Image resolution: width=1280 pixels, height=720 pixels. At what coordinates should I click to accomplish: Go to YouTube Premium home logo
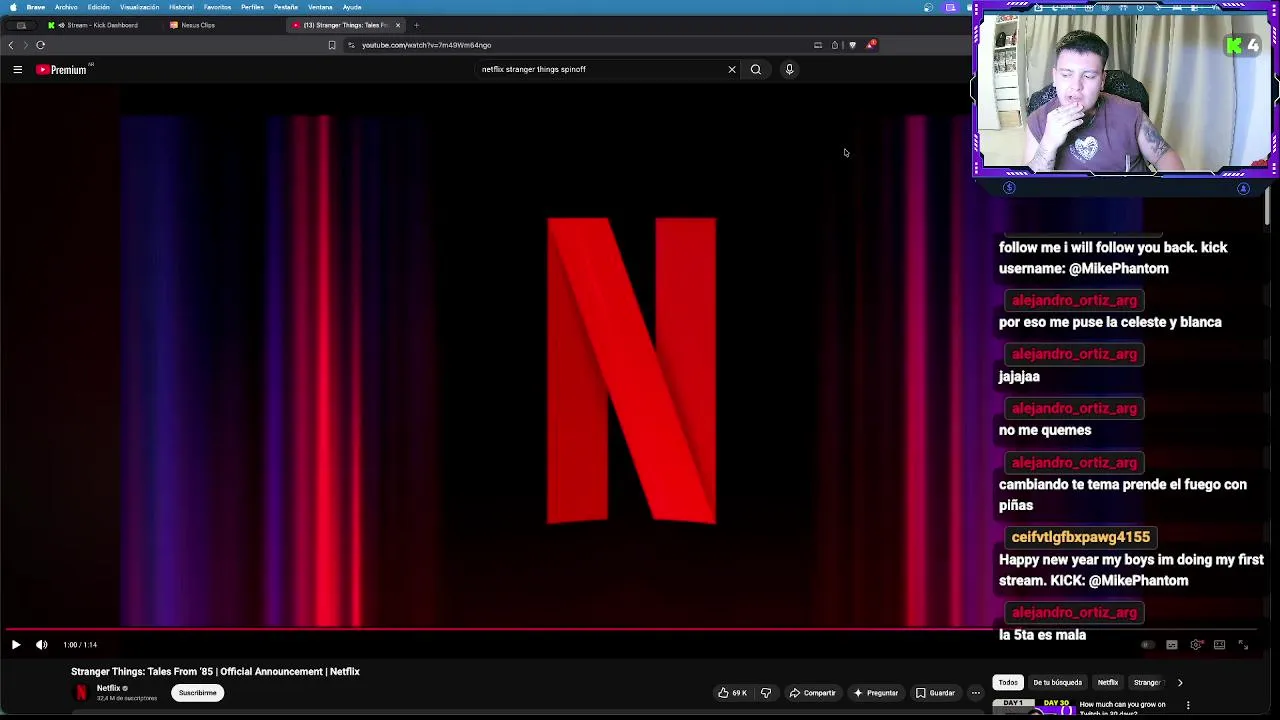click(x=64, y=69)
